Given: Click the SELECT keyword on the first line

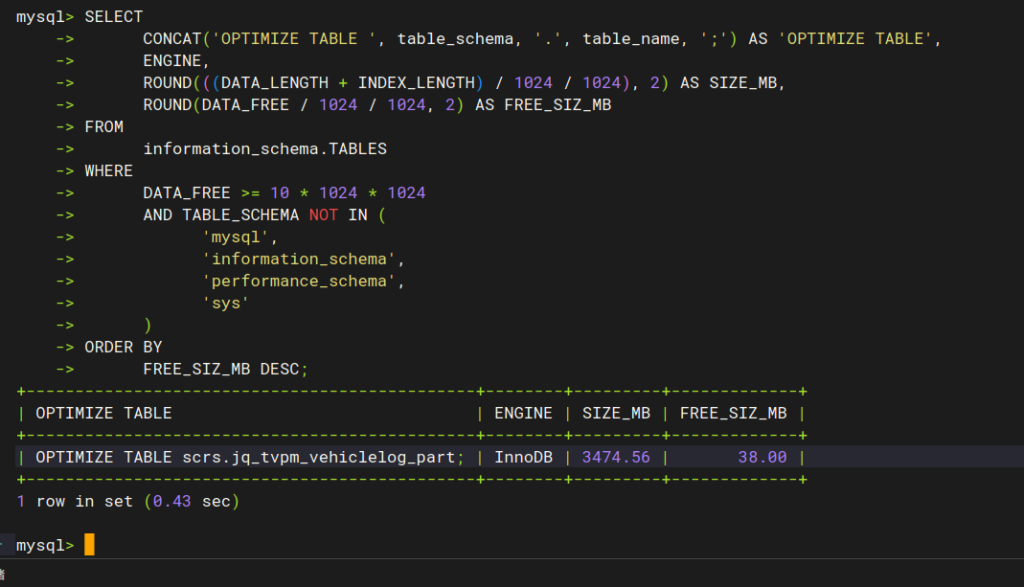Looking at the screenshot, I should [x=113, y=17].
